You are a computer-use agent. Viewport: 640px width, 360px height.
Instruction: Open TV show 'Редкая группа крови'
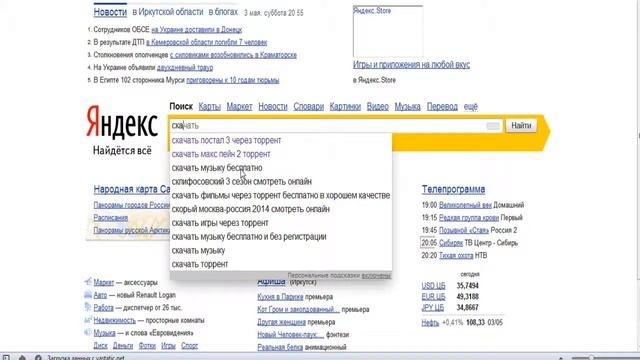469,218
